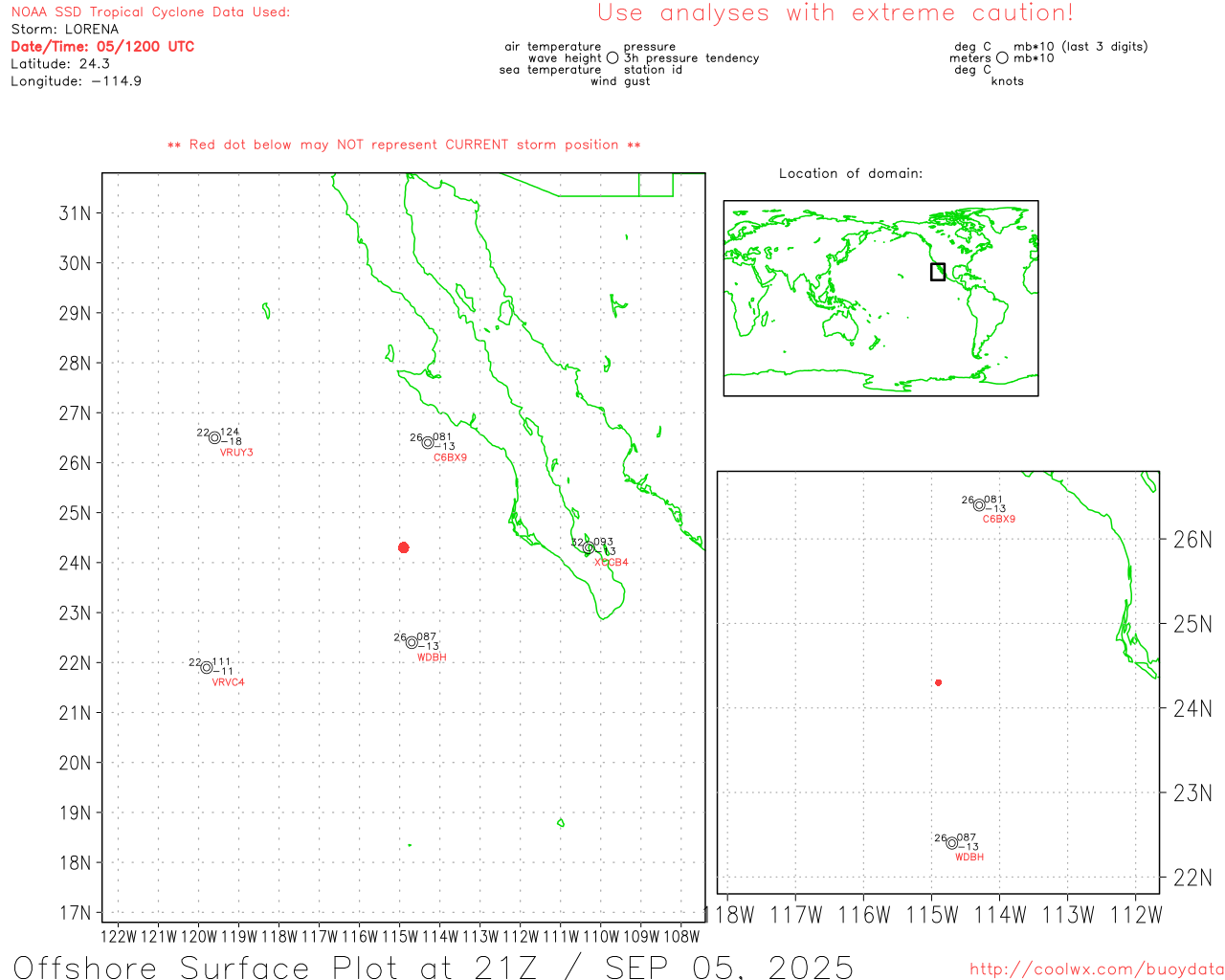Screen dimensions: 1225x980
Task: Click the 'NOAA SSD Tropical Cyclone Data Used' heading
Action: tap(150, 12)
